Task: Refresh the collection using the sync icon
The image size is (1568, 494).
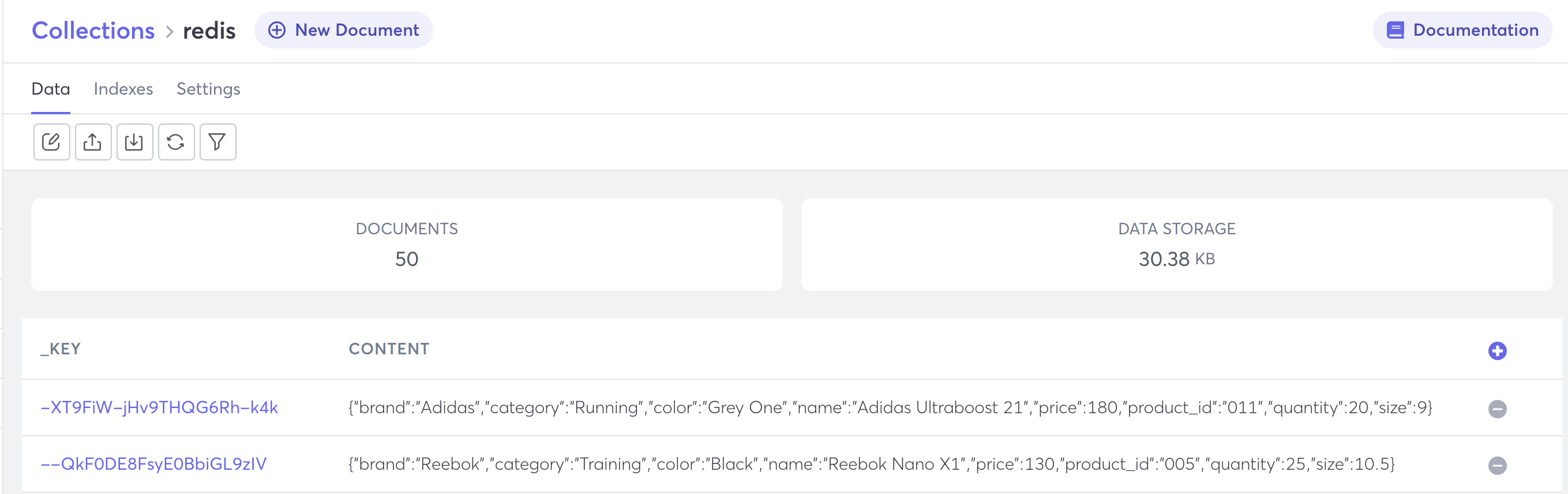Action: (176, 141)
